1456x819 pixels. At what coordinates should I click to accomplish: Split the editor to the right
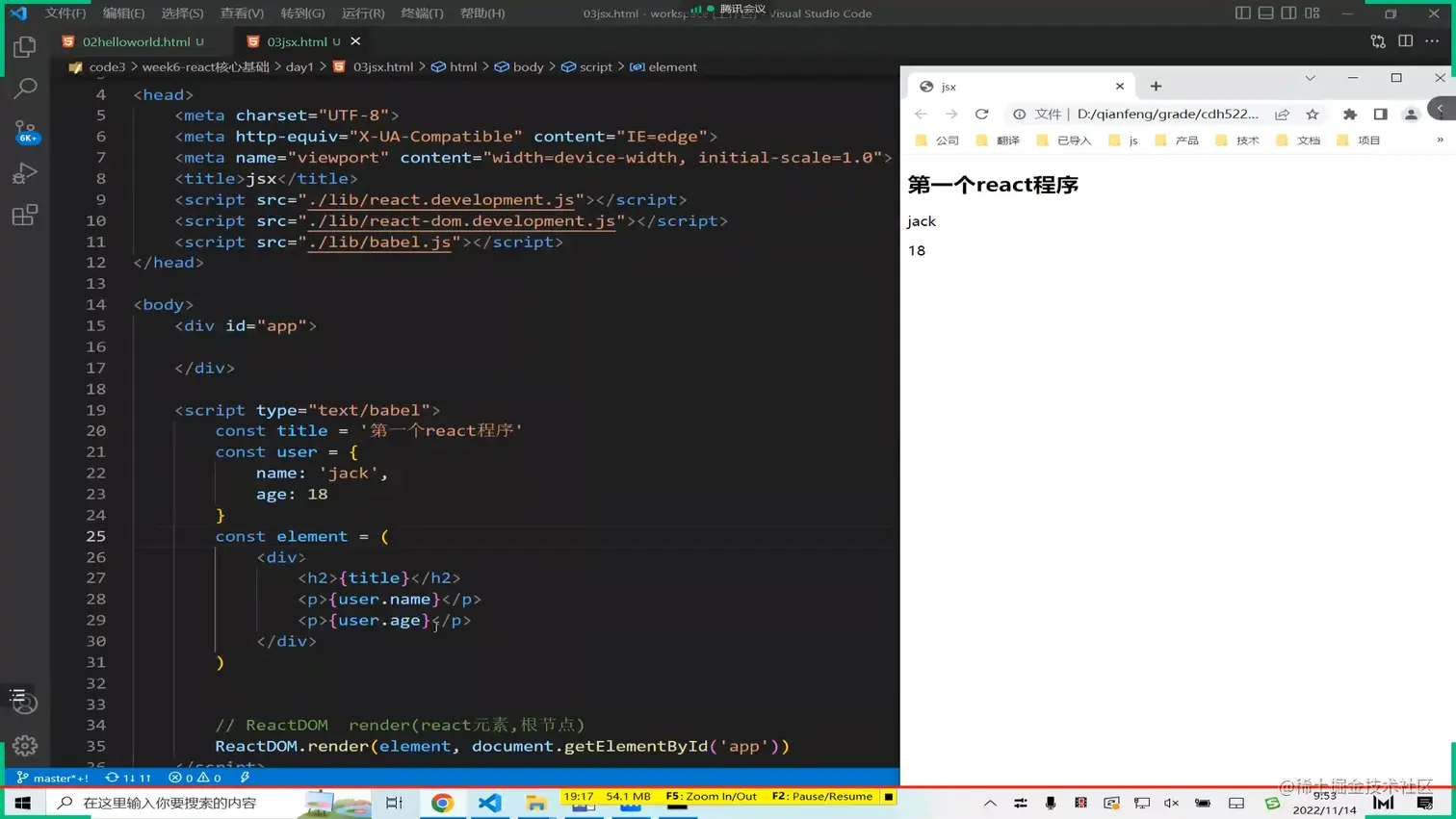pyautogui.click(x=1406, y=41)
